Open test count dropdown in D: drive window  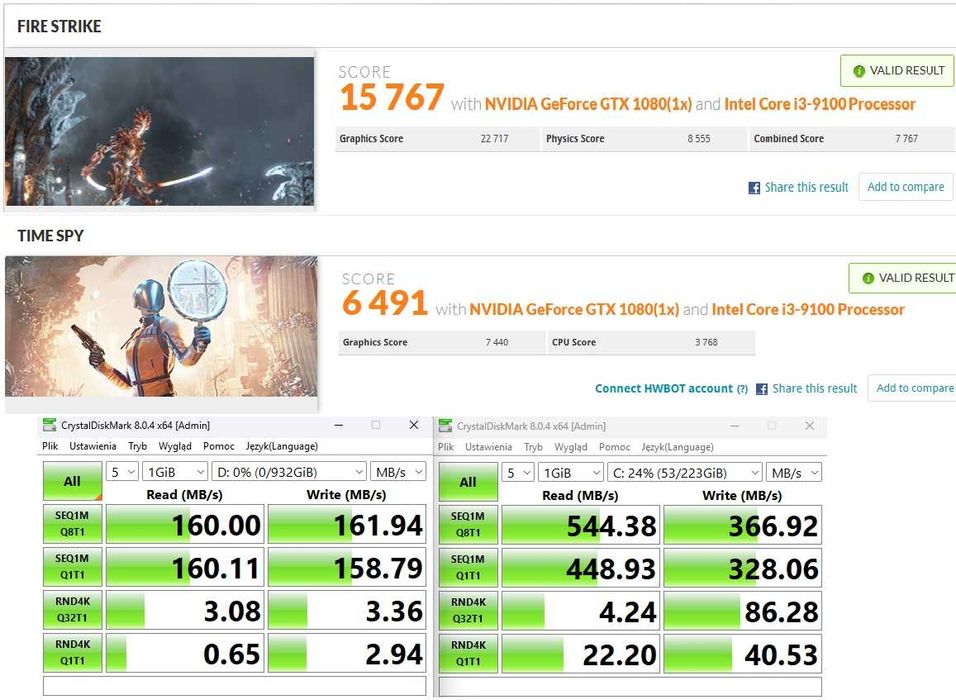[x=122, y=472]
